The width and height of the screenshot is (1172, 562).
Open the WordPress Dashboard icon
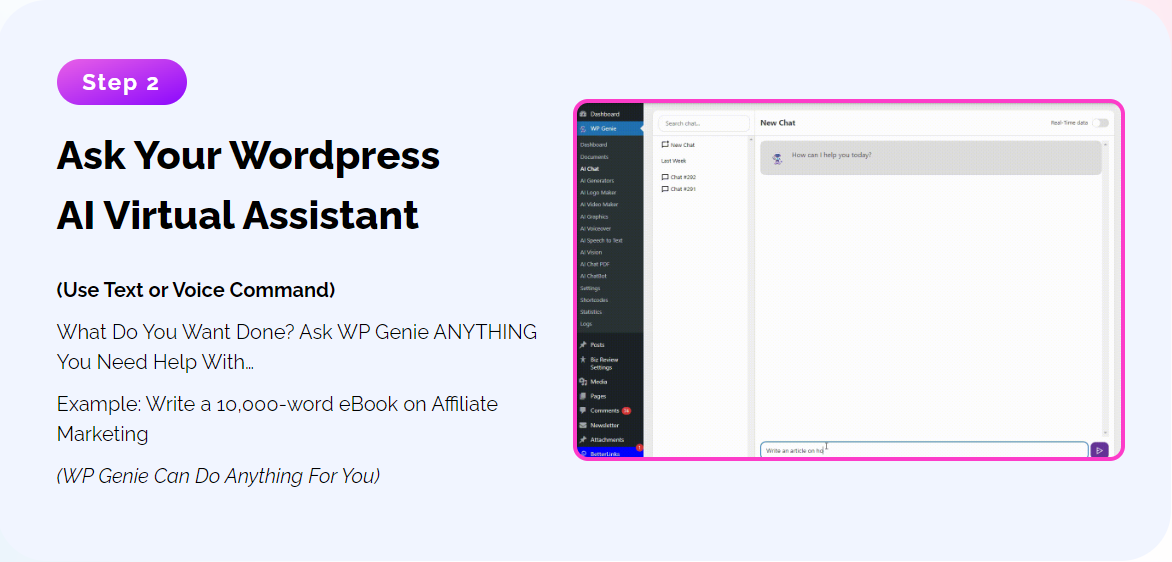583,114
